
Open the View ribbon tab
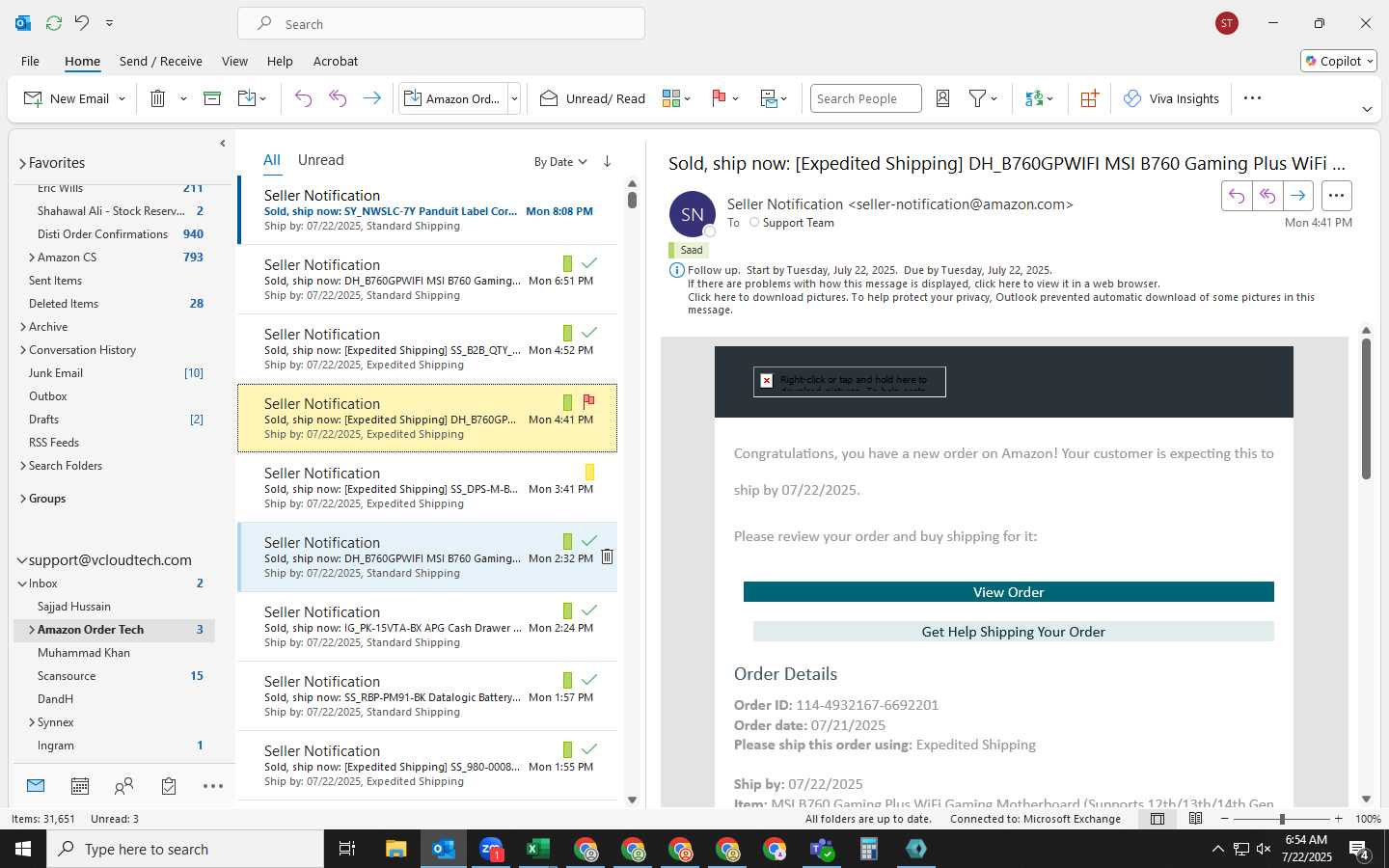[234, 61]
